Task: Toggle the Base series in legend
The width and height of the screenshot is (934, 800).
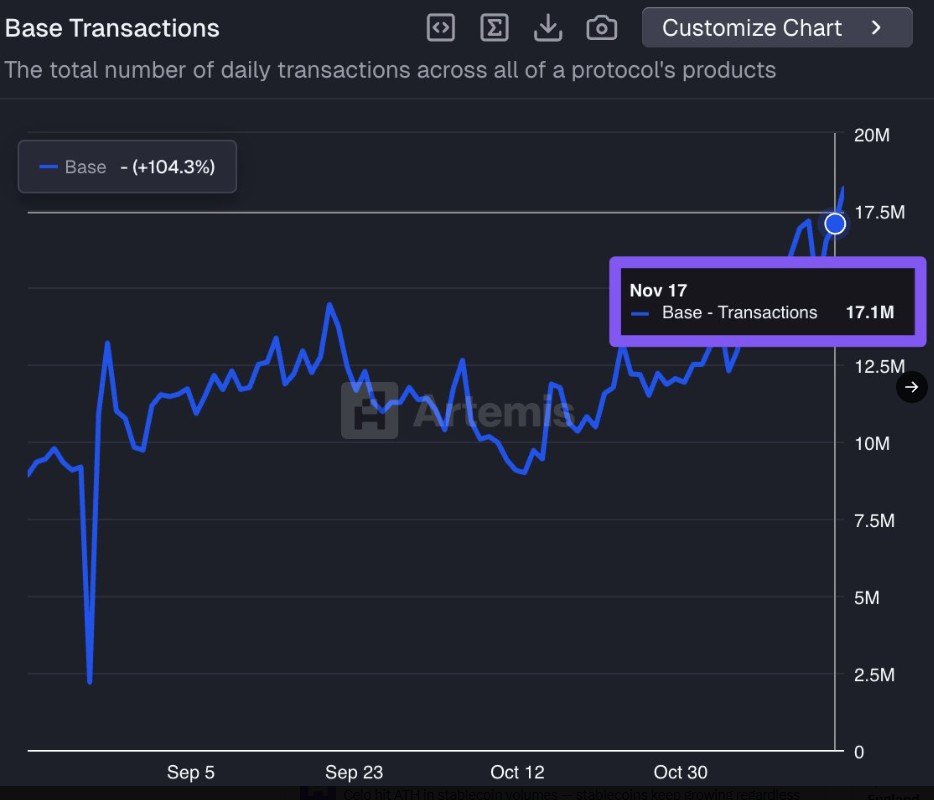Action: click(x=85, y=167)
